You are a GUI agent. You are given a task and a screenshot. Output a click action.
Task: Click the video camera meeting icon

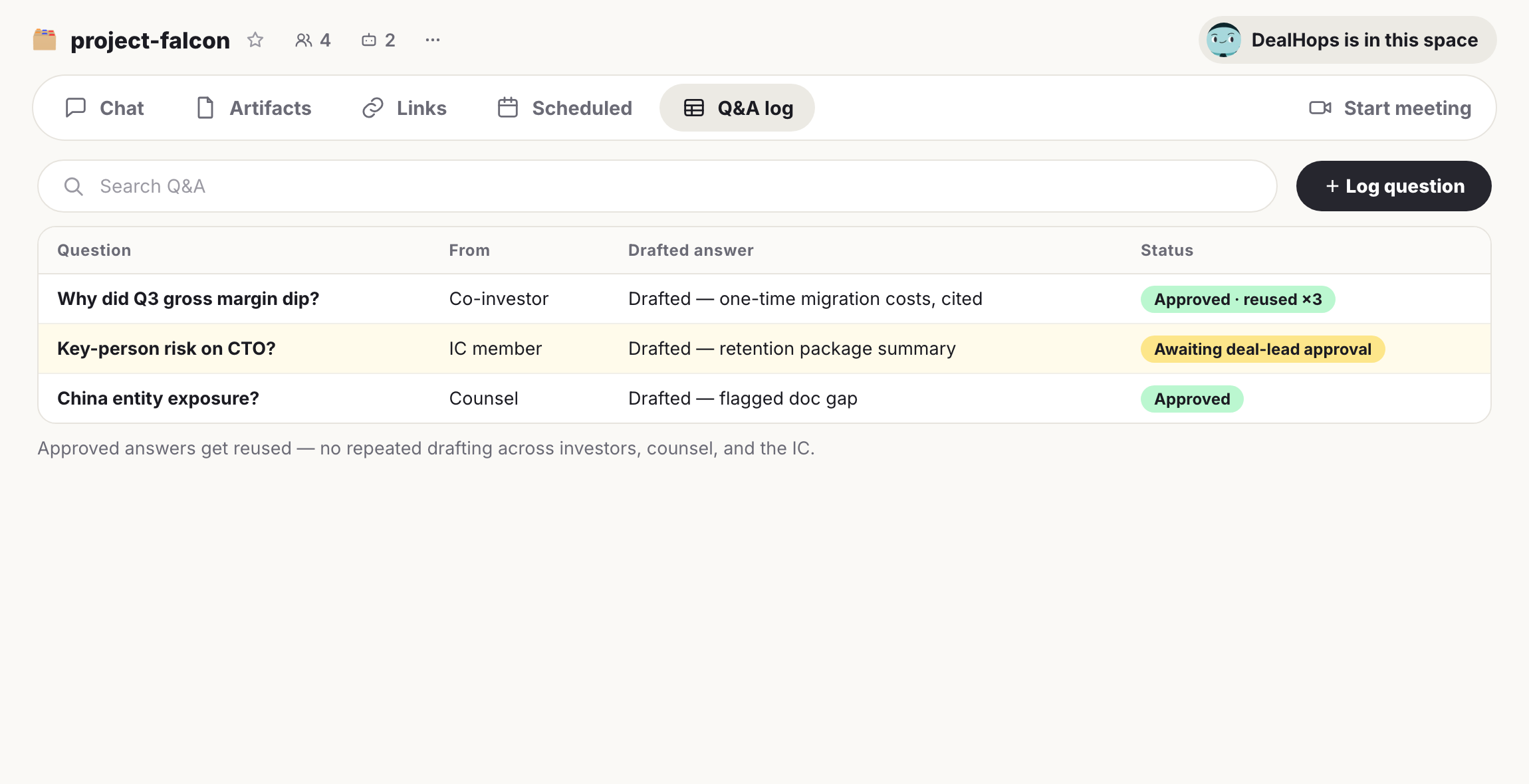1320,108
